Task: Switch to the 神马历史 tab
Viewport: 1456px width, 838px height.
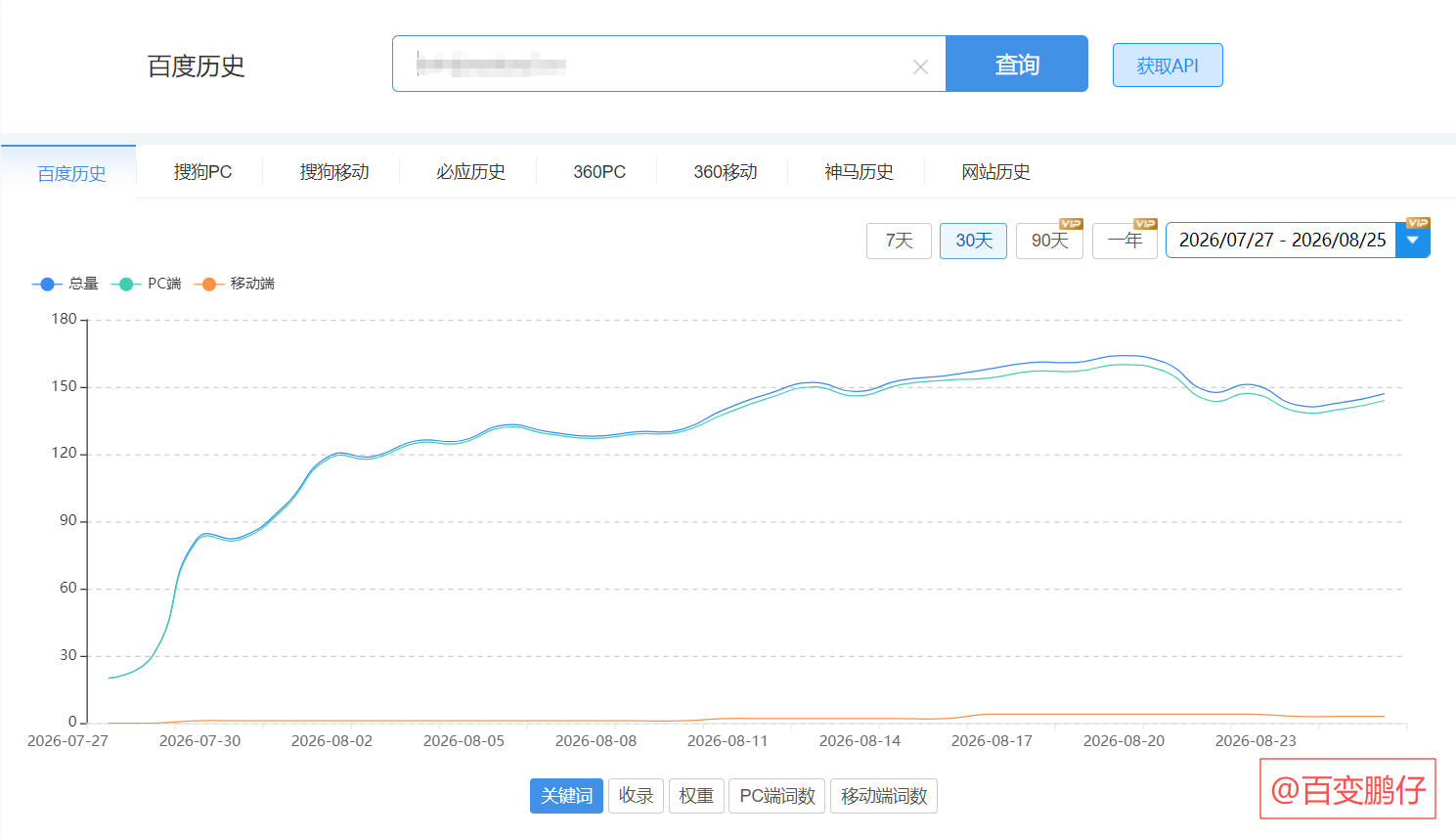Action: coord(859,172)
